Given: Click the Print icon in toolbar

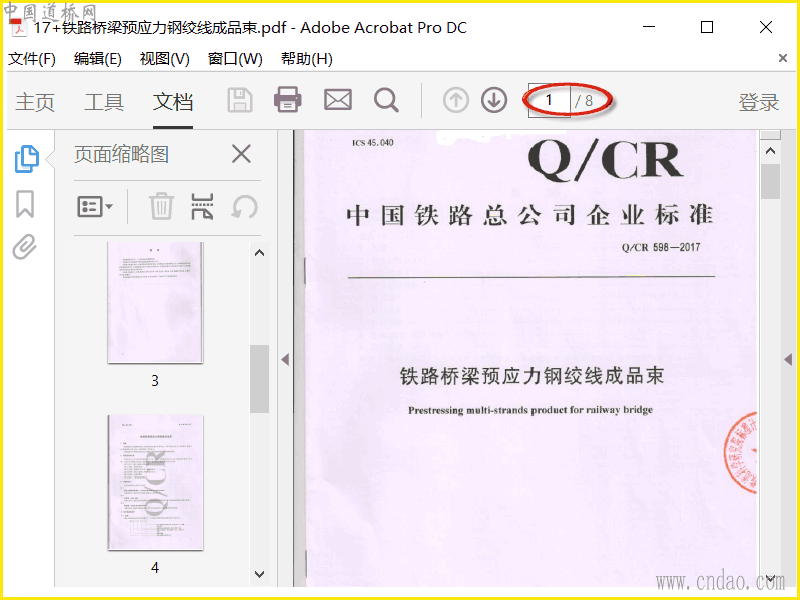Looking at the screenshot, I should pyautogui.click(x=288, y=99).
